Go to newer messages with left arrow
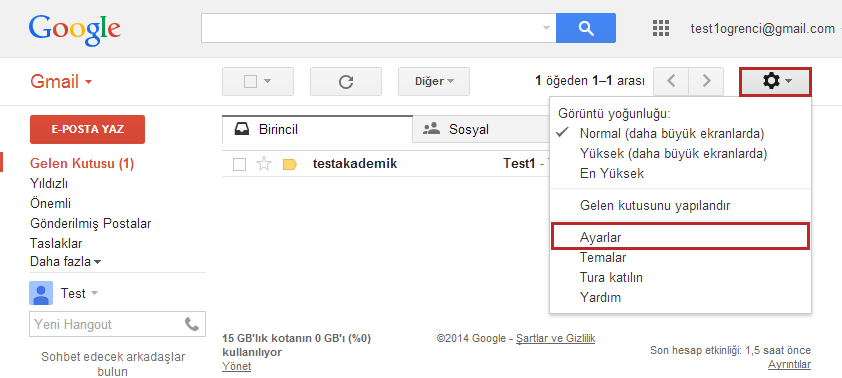 click(671, 82)
